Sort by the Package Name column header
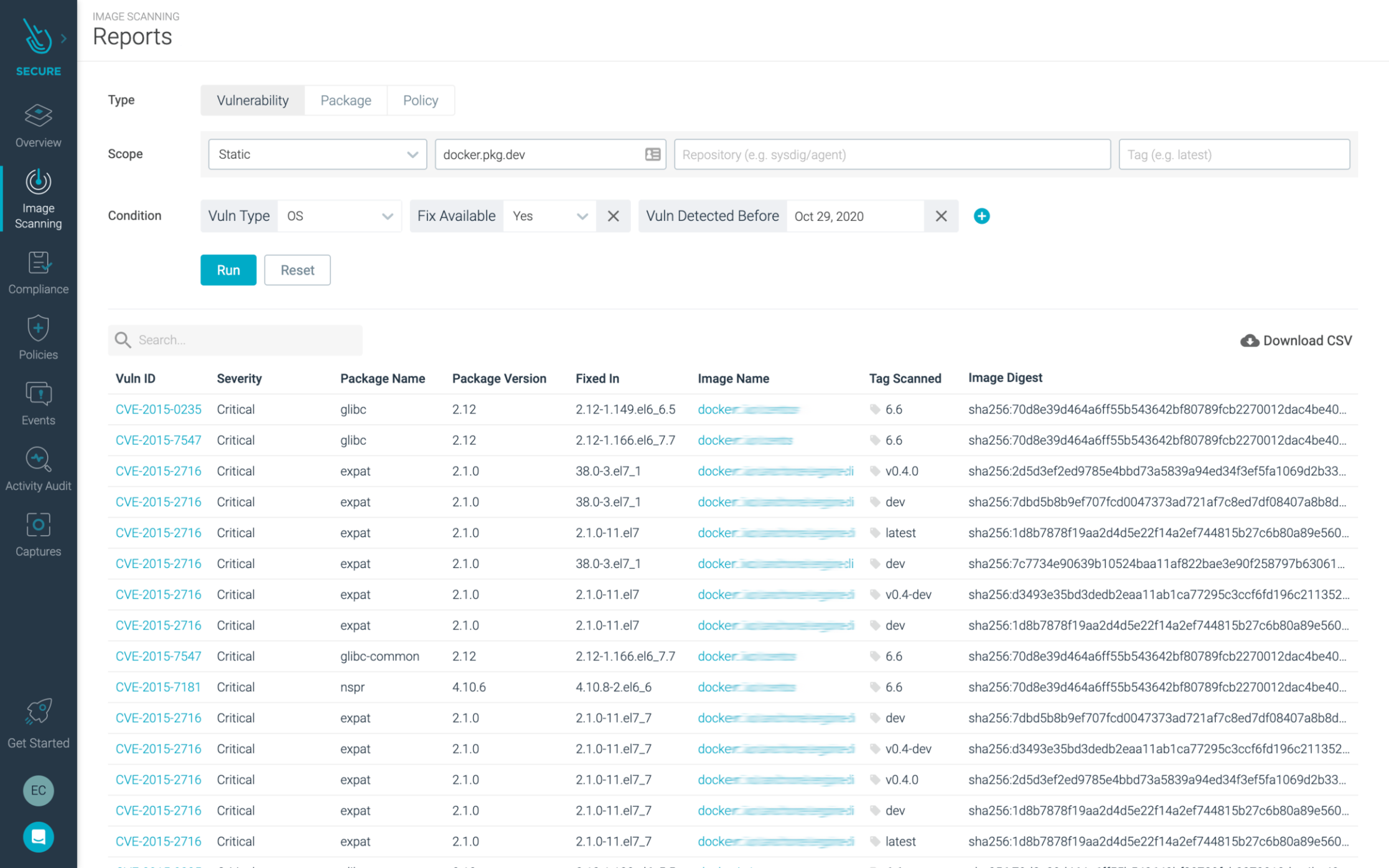This screenshot has width=1389, height=868. pyautogui.click(x=383, y=378)
